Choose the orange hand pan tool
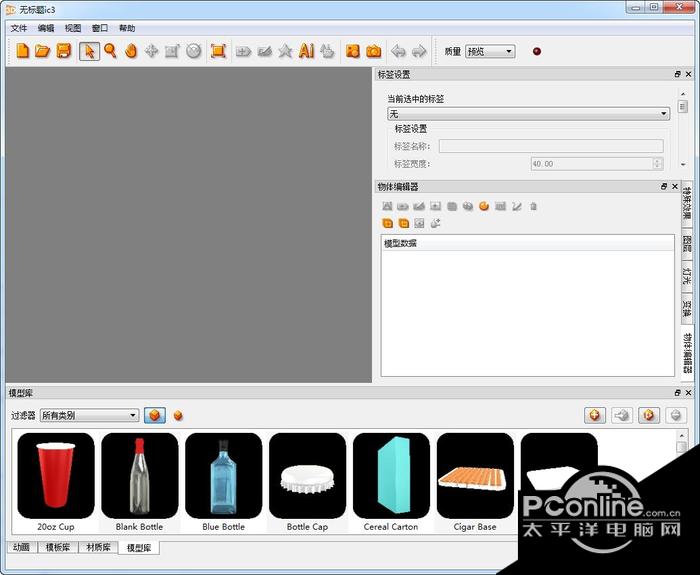The width and height of the screenshot is (700, 575). tap(131, 51)
